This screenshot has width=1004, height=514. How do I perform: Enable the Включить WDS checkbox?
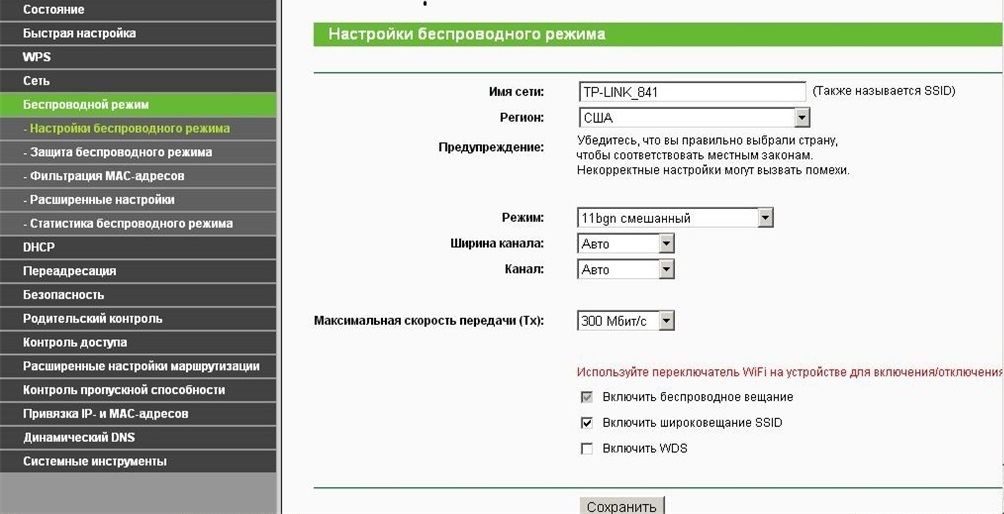coord(587,449)
